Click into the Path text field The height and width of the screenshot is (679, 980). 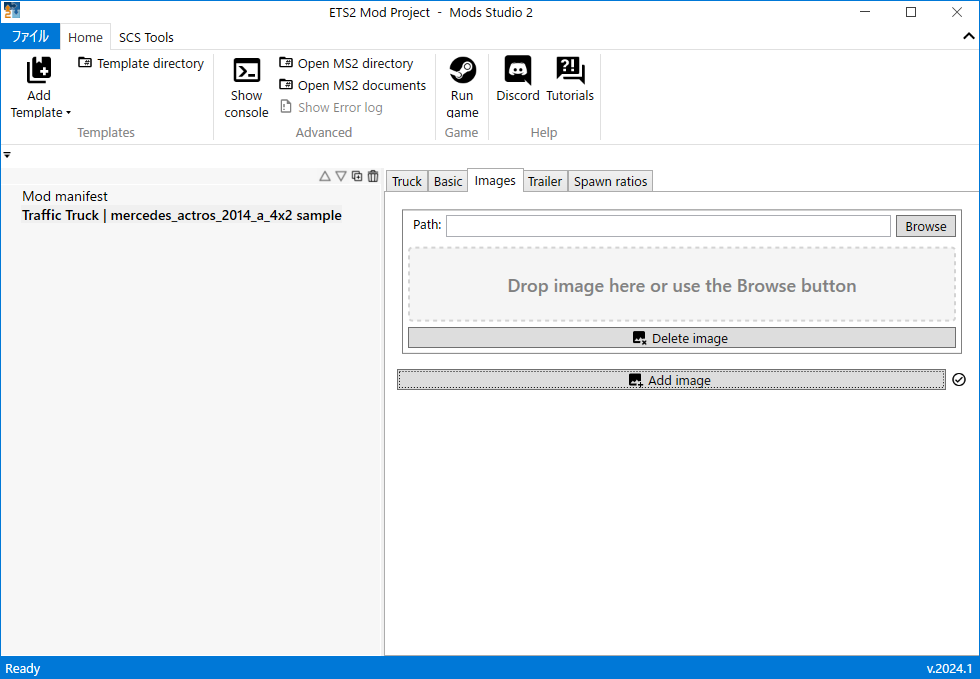tap(668, 226)
